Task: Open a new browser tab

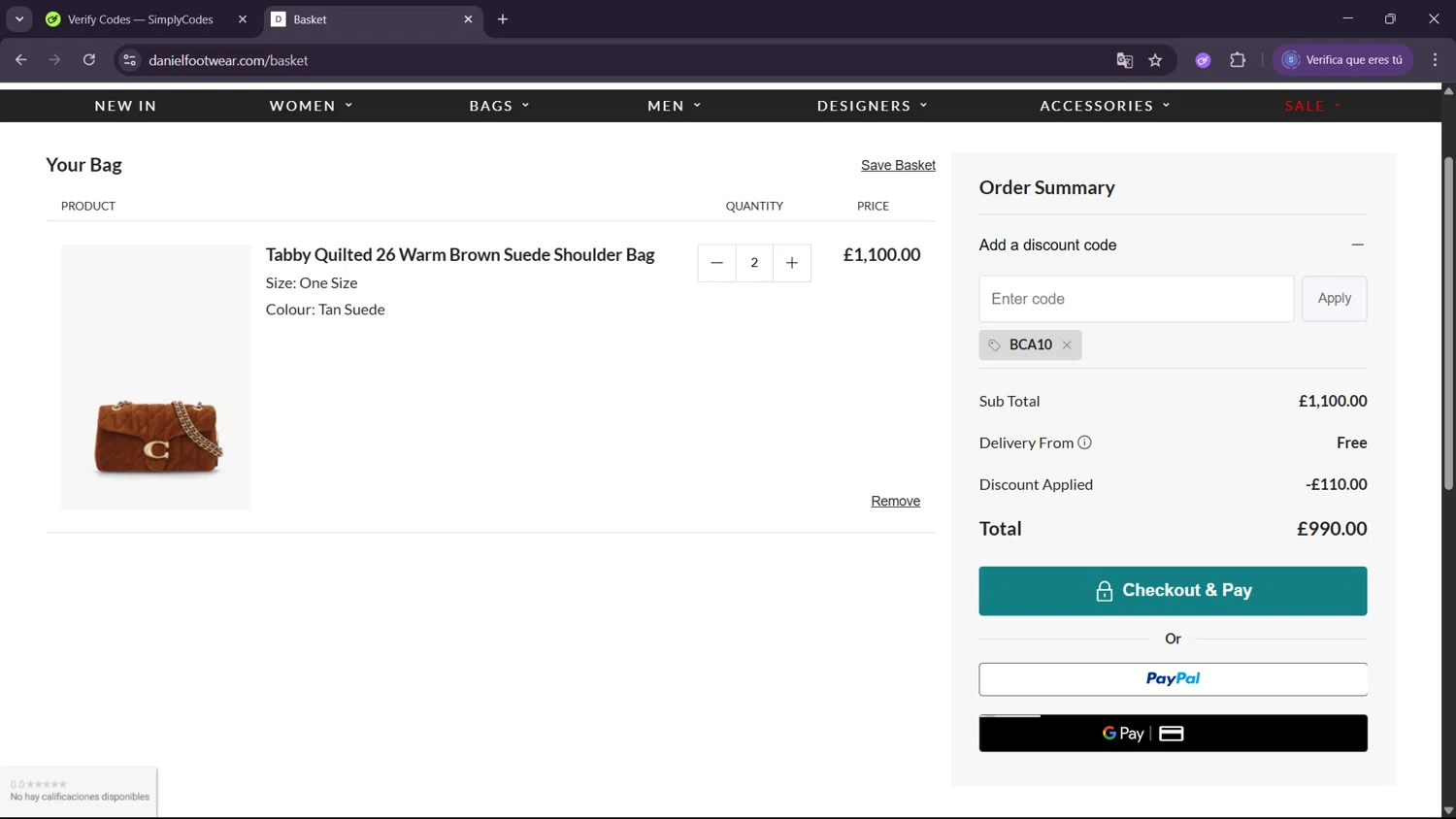Action: pyautogui.click(x=503, y=19)
